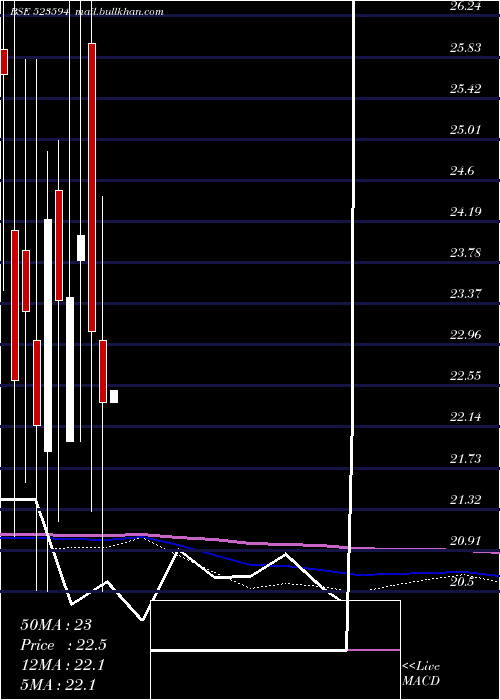
Task: Click the 25.83 price axis label
Action: 465,47
